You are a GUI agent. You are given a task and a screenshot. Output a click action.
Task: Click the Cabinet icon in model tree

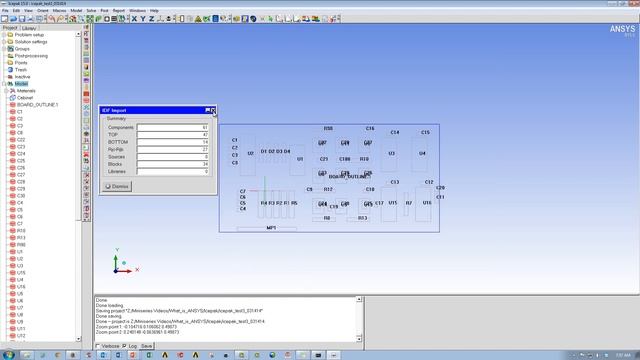(13, 98)
